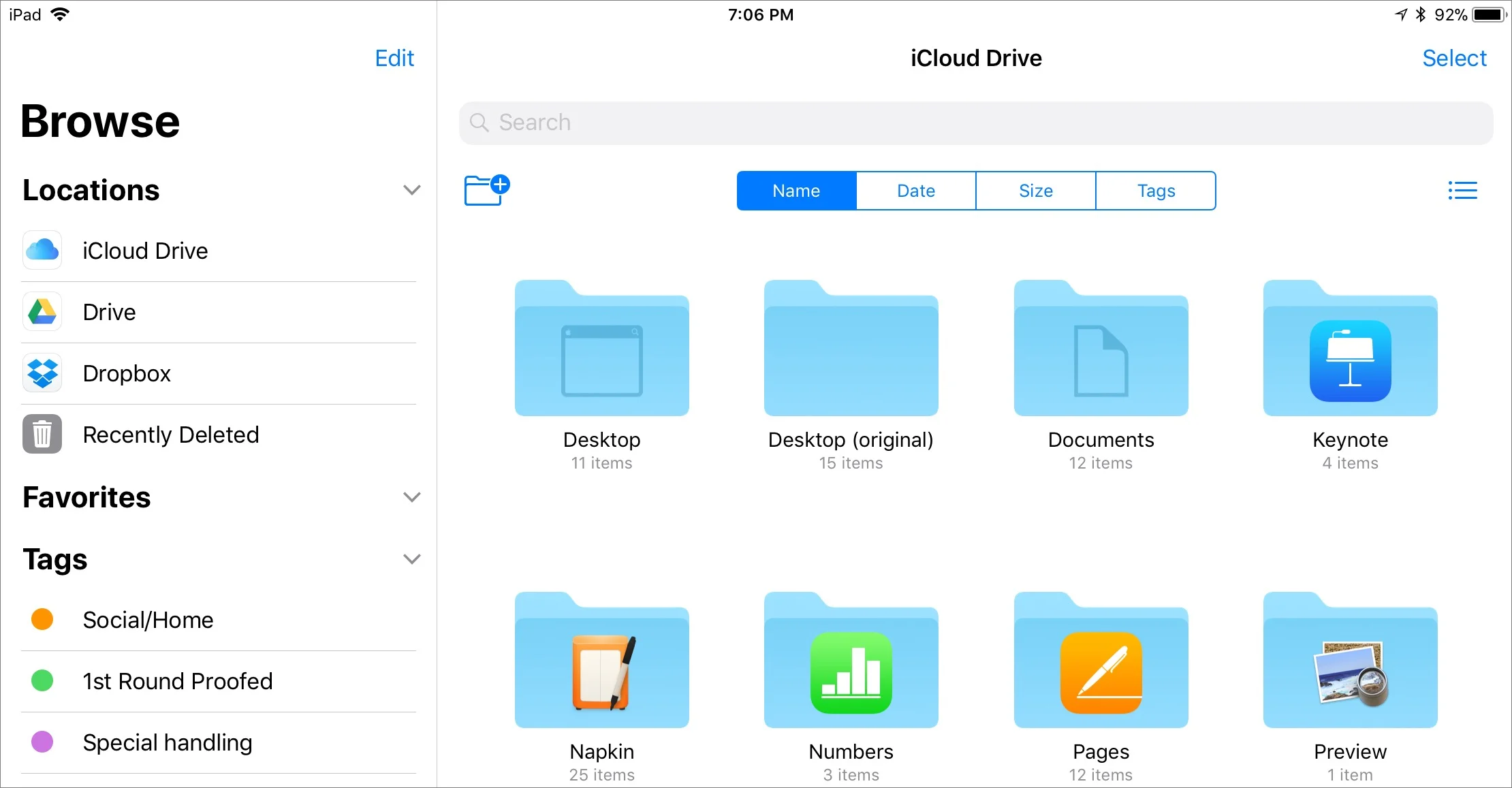Sort files by Size tab

coord(1035,191)
